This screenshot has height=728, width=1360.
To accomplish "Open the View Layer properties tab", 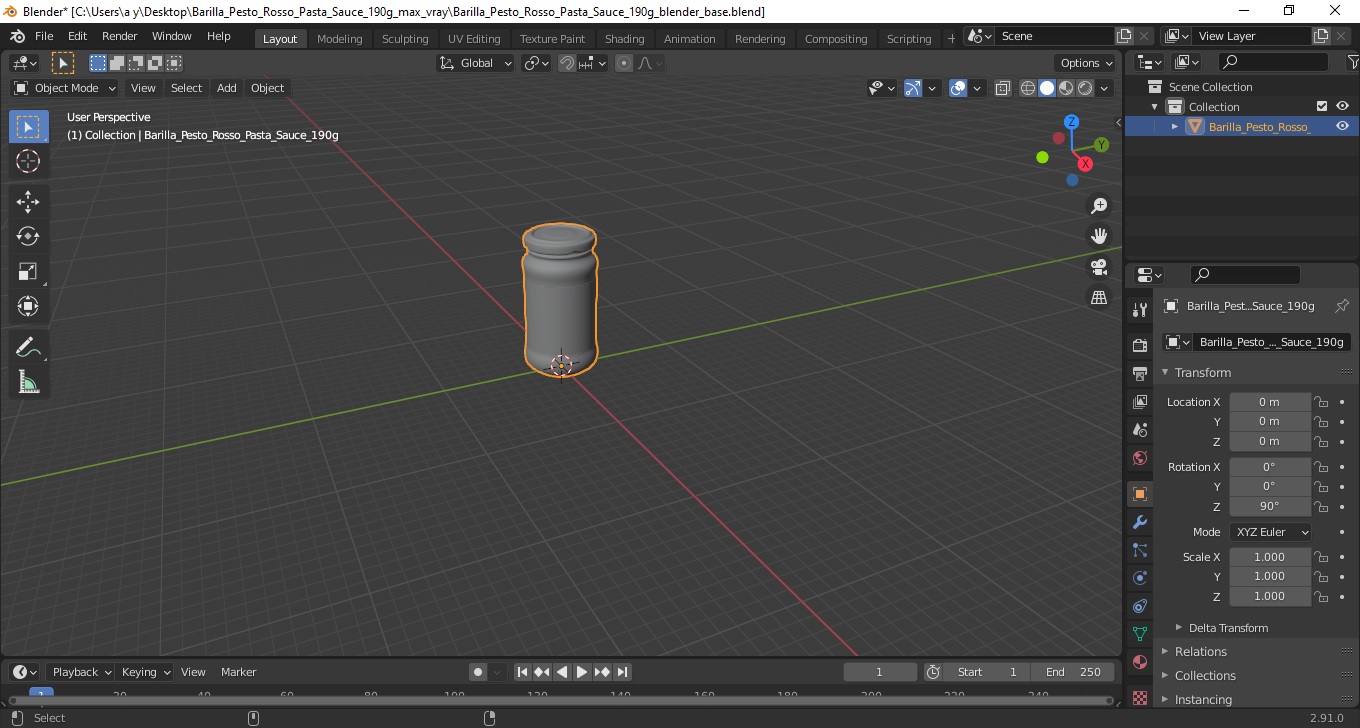I will [x=1139, y=401].
